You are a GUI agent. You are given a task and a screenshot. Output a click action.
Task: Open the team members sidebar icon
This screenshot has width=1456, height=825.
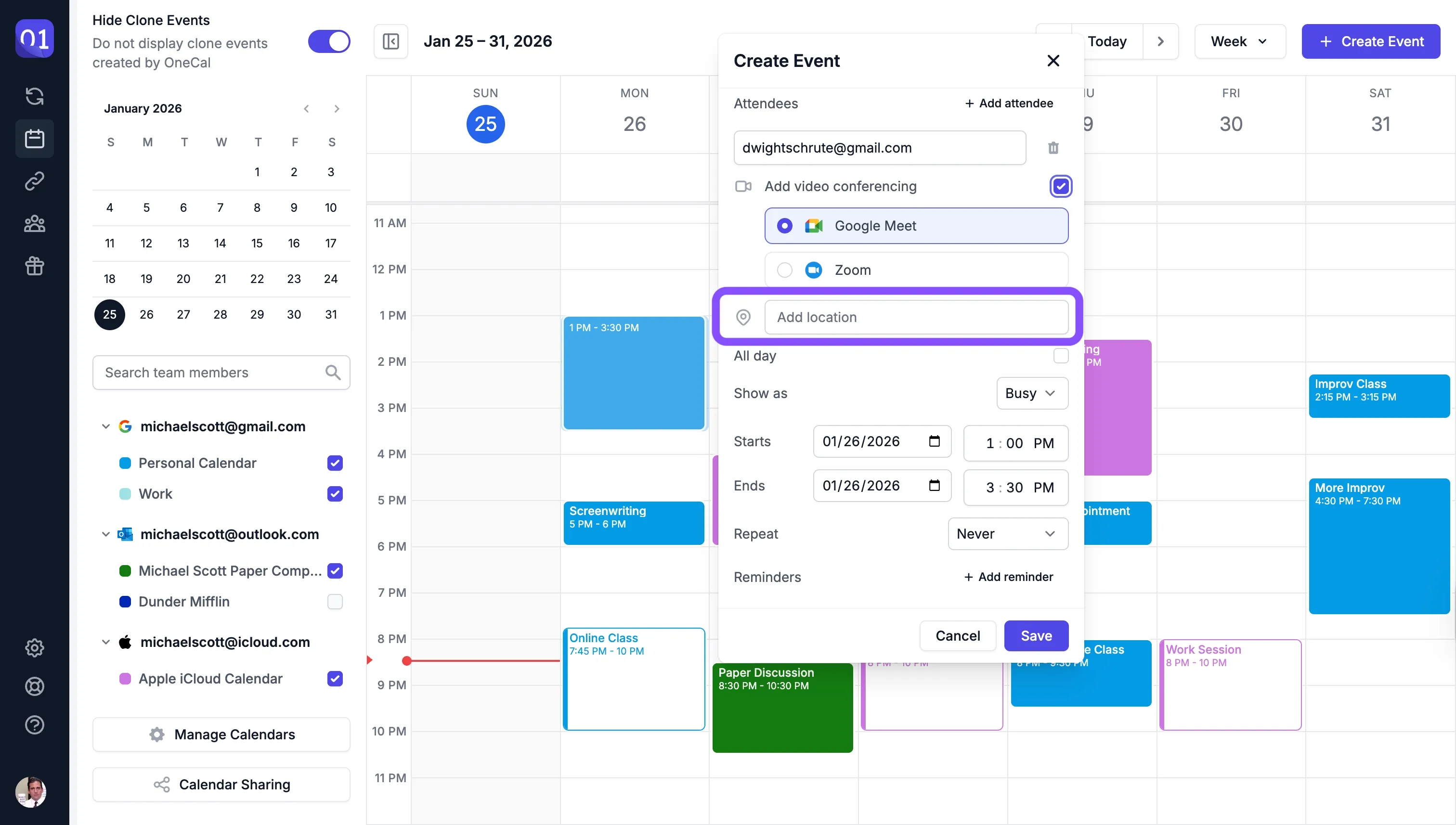[35, 224]
